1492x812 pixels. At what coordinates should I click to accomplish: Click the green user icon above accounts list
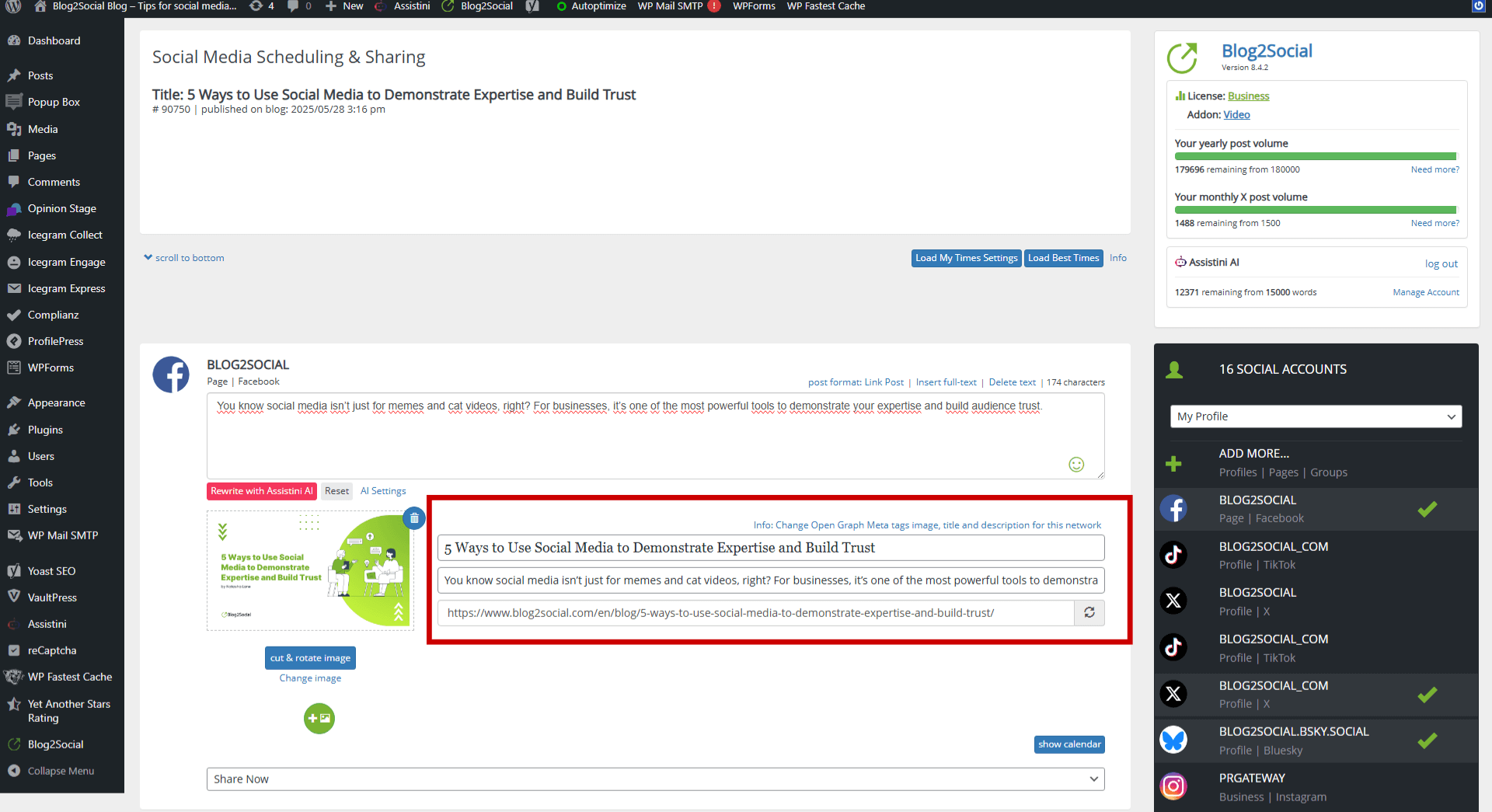point(1174,370)
